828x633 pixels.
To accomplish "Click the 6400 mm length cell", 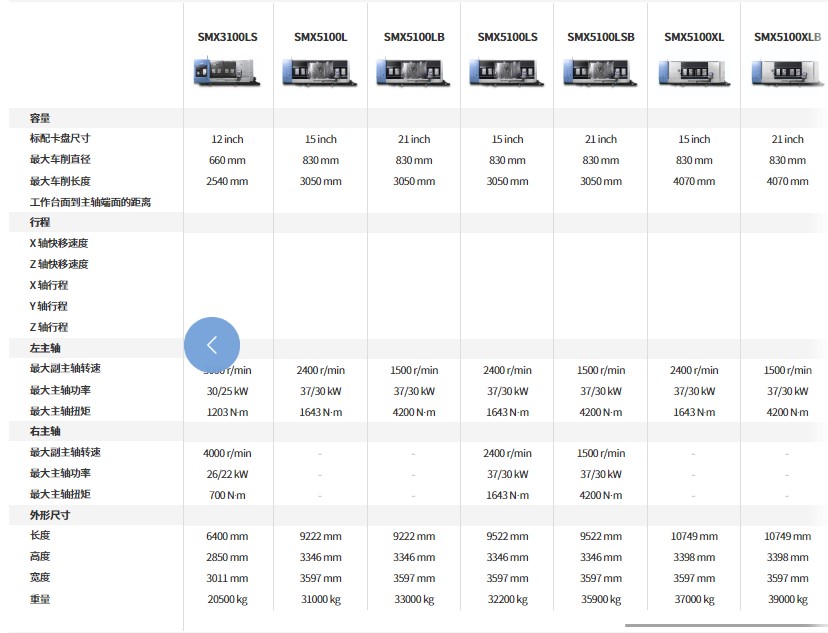I will pyautogui.click(x=227, y=536).
